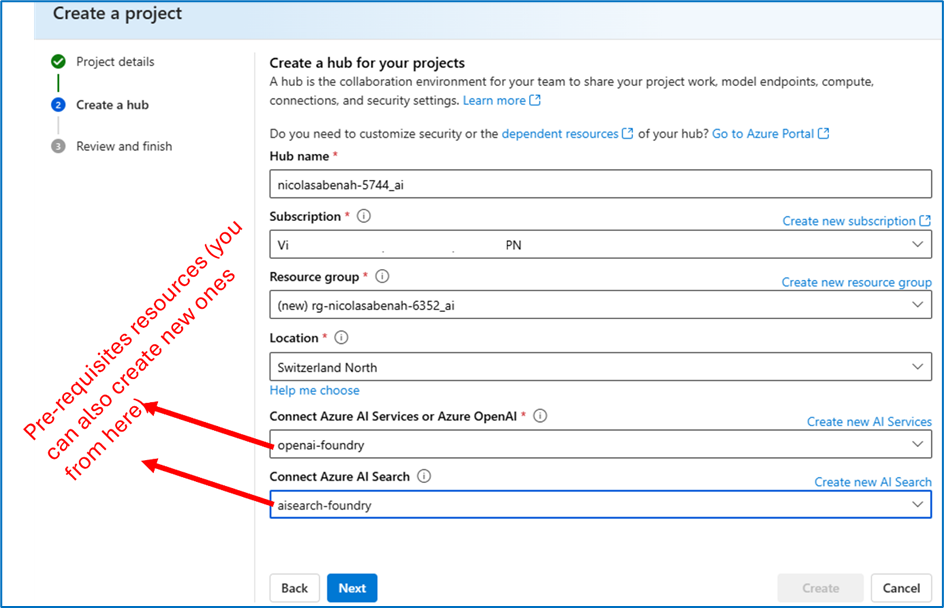
Task: Click the Back button
Action: tap(294, 588)
